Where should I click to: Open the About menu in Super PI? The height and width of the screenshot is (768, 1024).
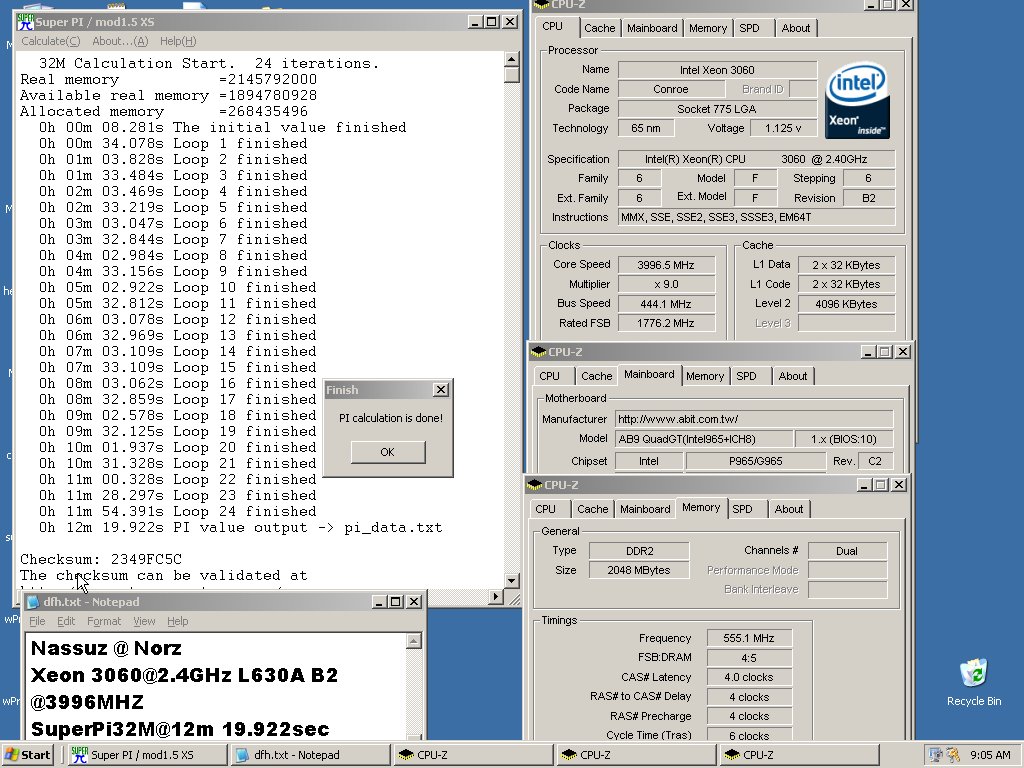click(120, 41)
